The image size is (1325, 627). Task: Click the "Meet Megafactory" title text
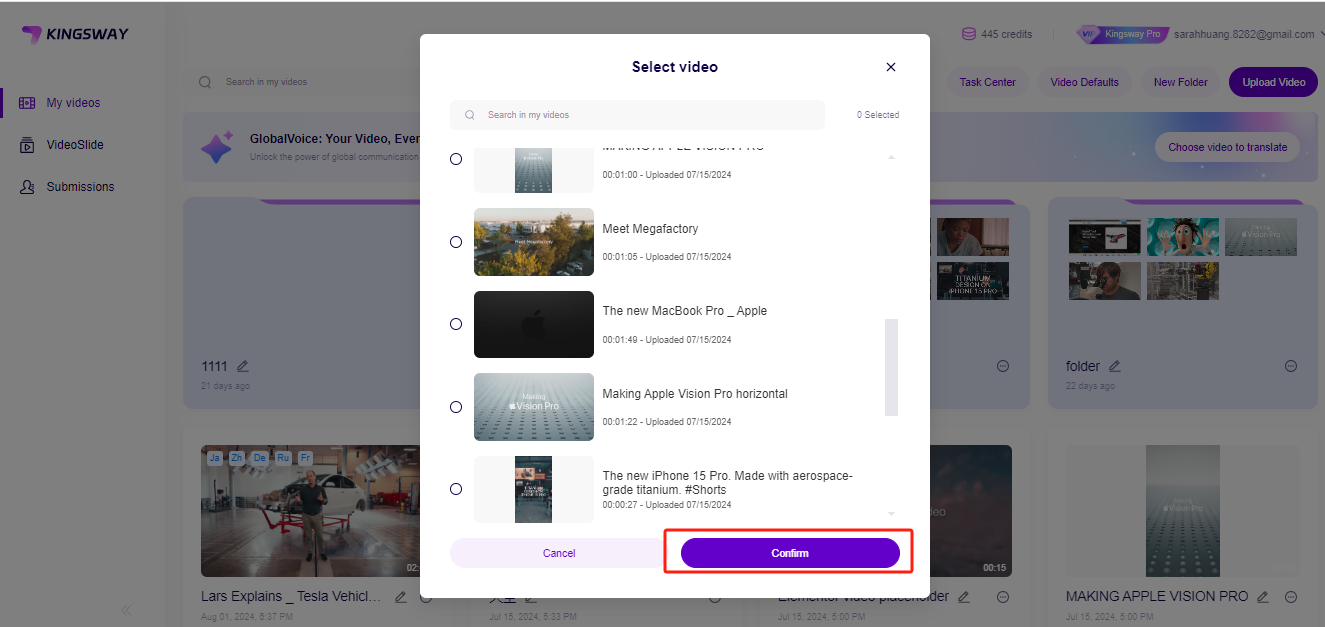point(650,229)
